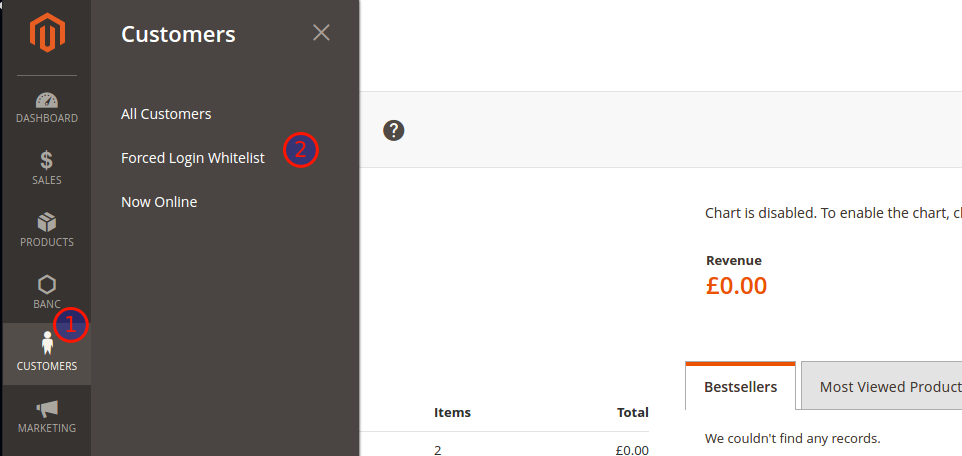Open the Dashboard from the sidebar
Image resolution: width=962 pixels, height=456 pixels.
(x=46, y=108)
